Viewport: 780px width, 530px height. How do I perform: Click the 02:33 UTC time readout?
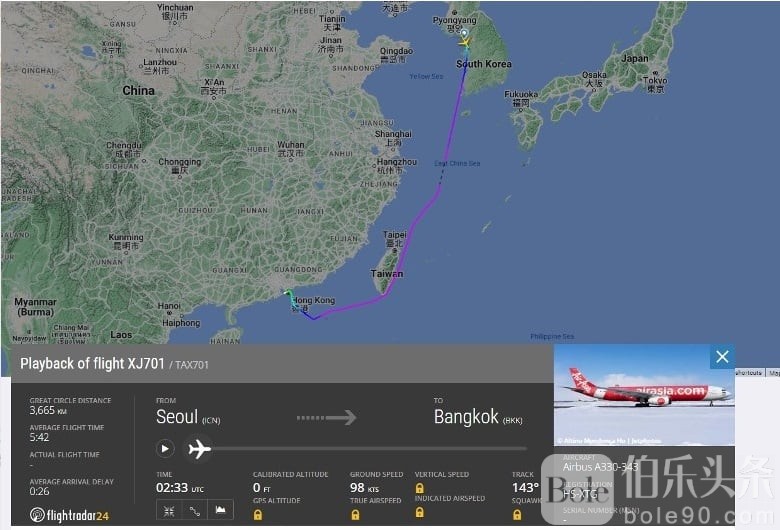(180, 488)
